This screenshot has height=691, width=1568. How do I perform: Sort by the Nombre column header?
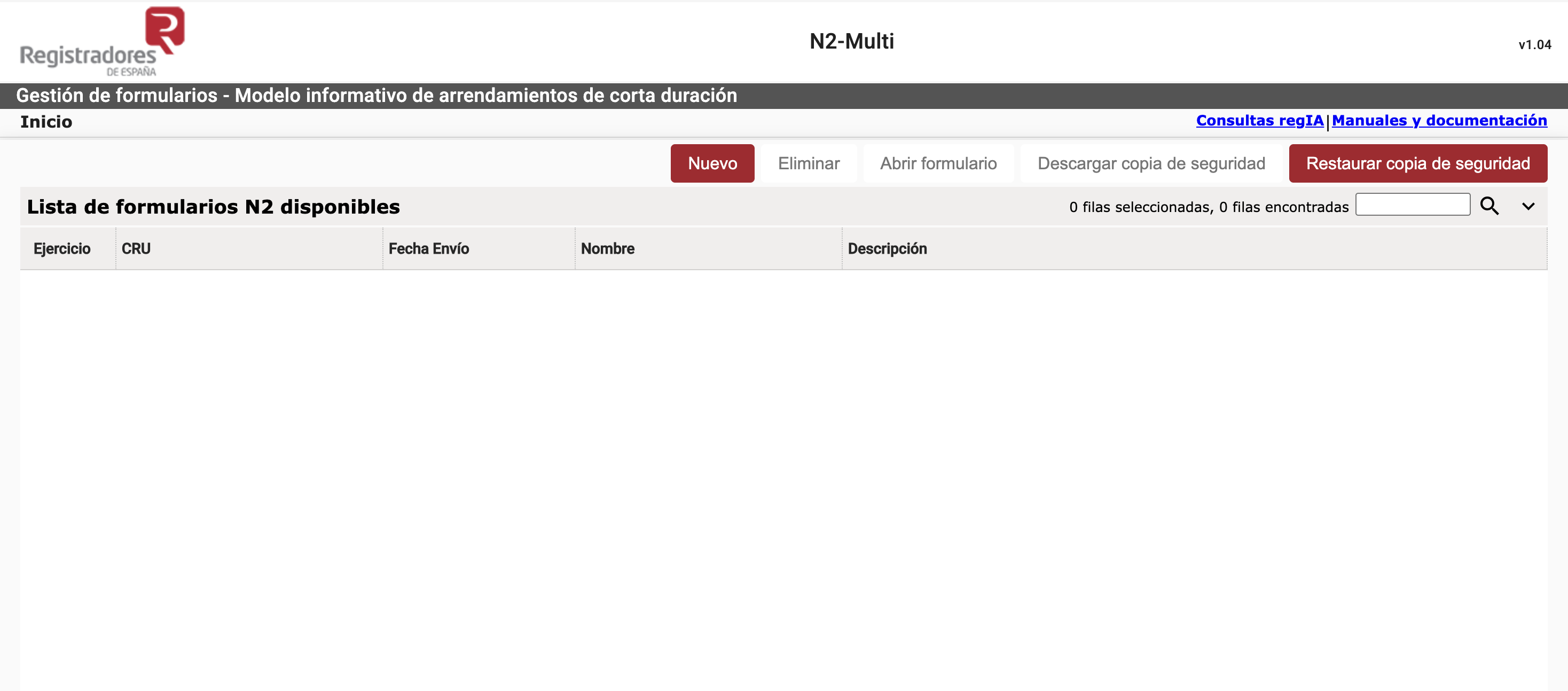pyautogui.click(x=607, y=248)
